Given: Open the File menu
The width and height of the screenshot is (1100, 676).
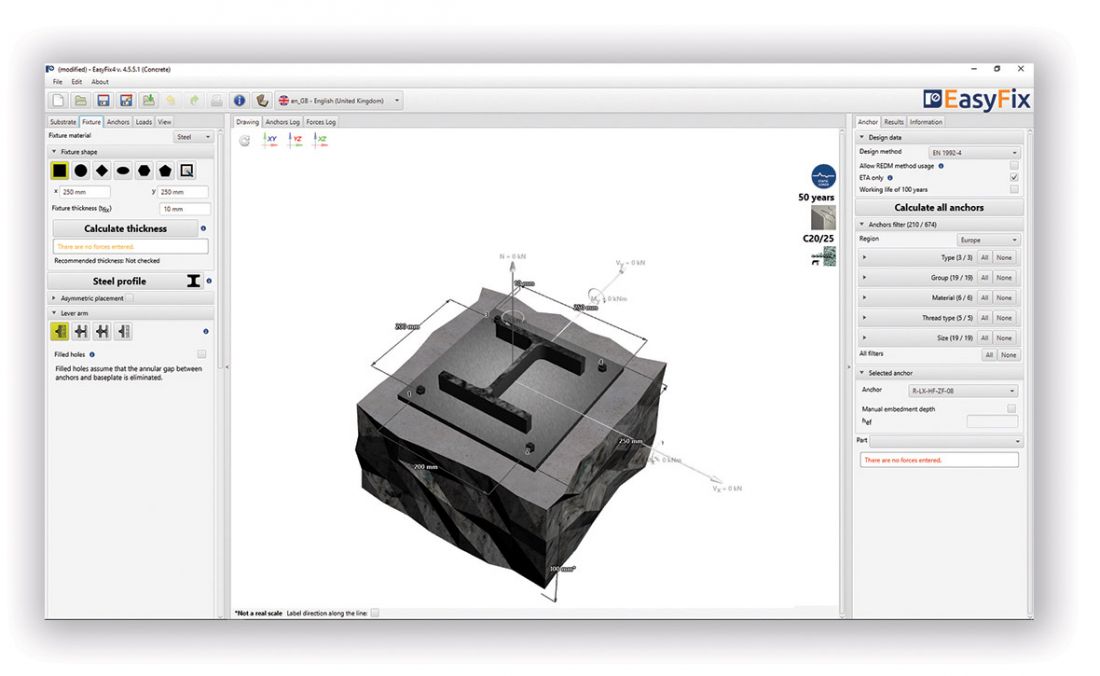Looking at the screenshot, I should 58,82.
